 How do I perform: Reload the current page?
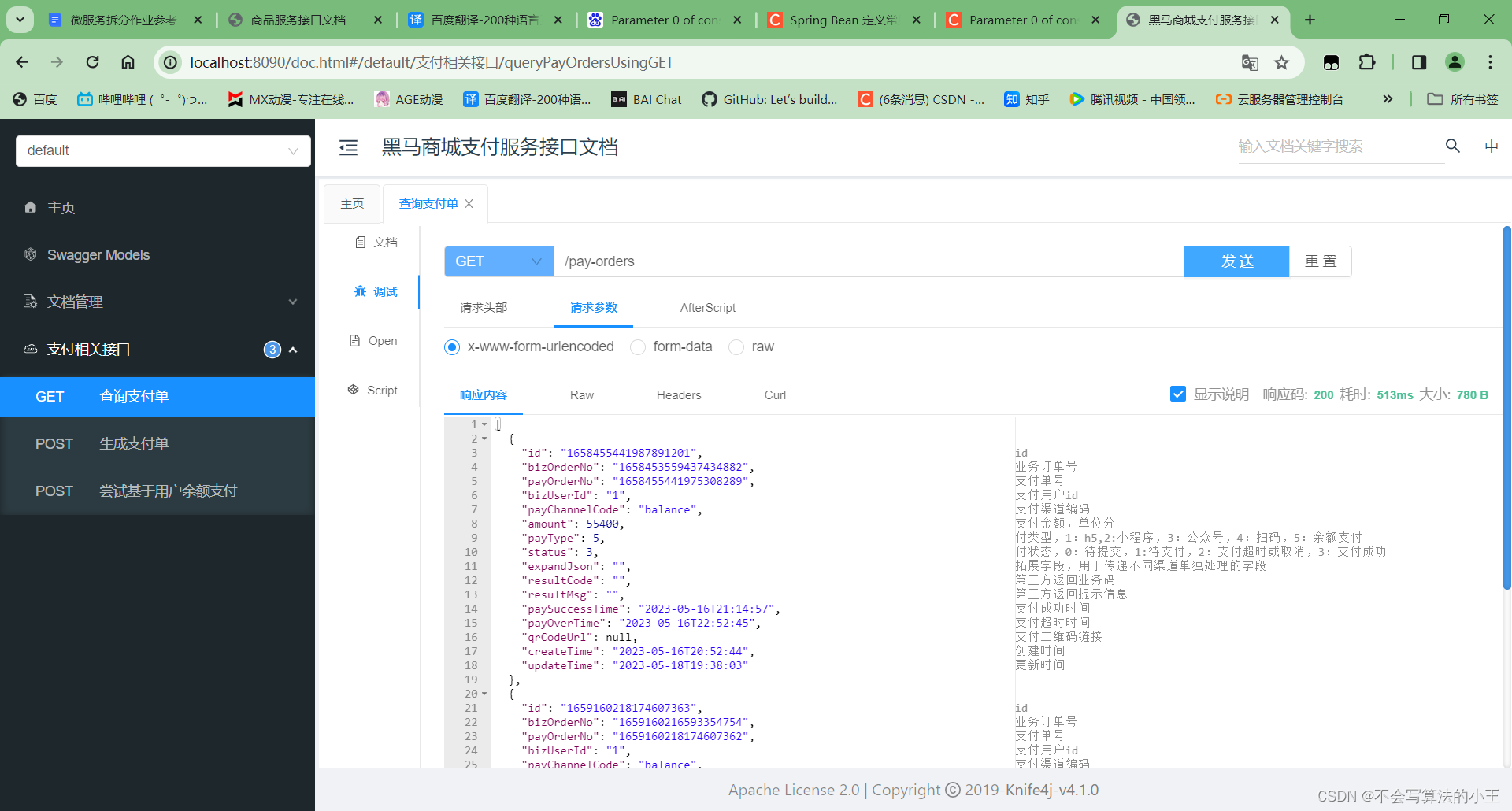coord(92,62)
